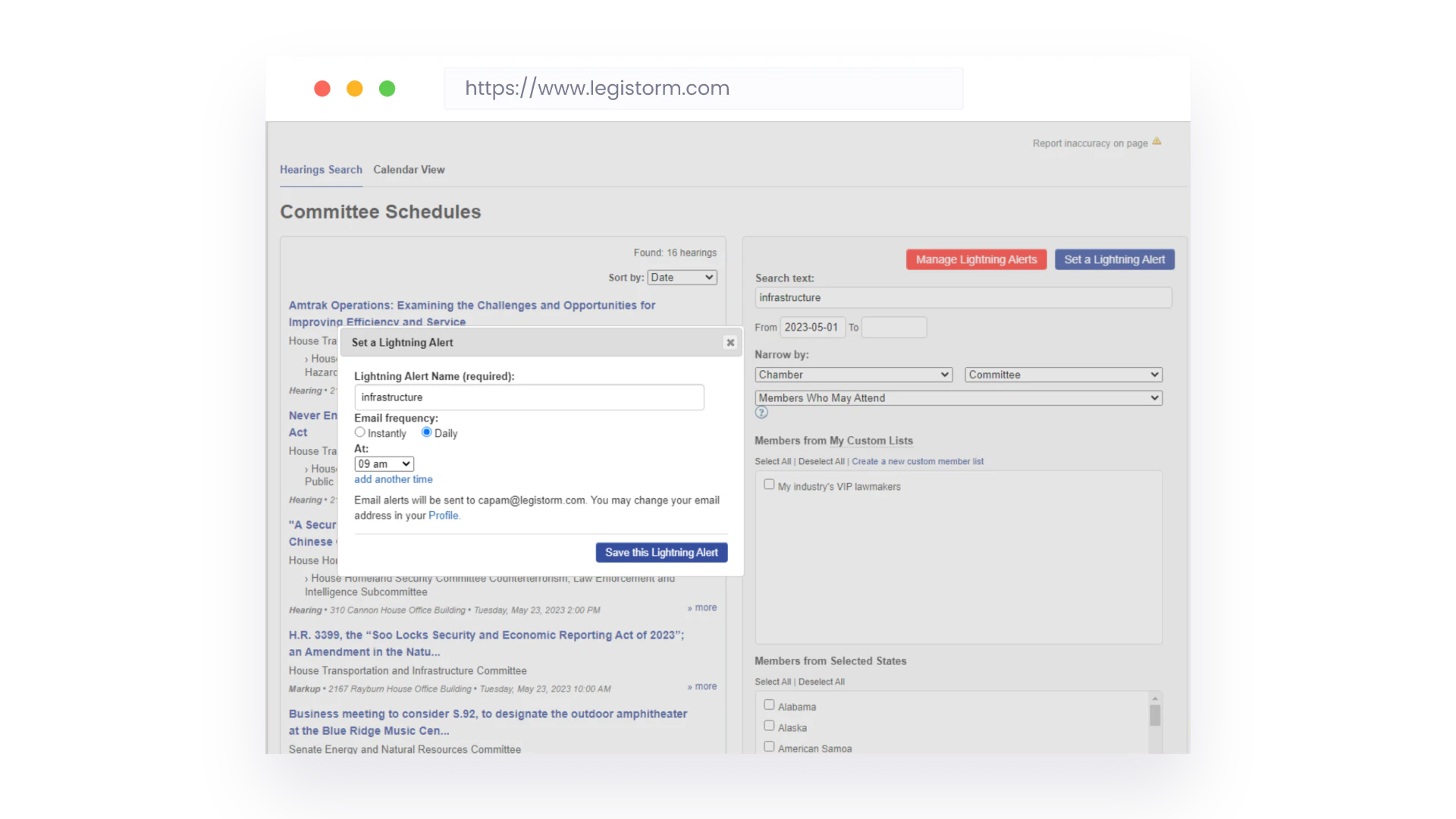1456x819 pixels.
Task: Click the question mark help icon below Members Who May Attend
Action: [761, 412]
